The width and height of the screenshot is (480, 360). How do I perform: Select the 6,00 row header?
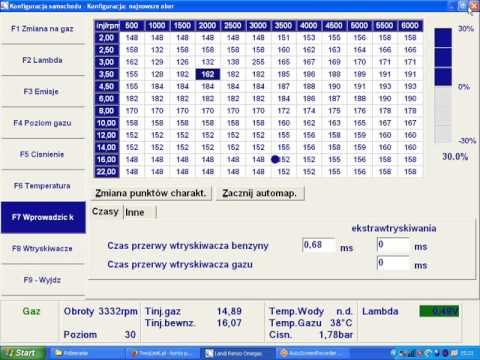(x=107, y=99)
